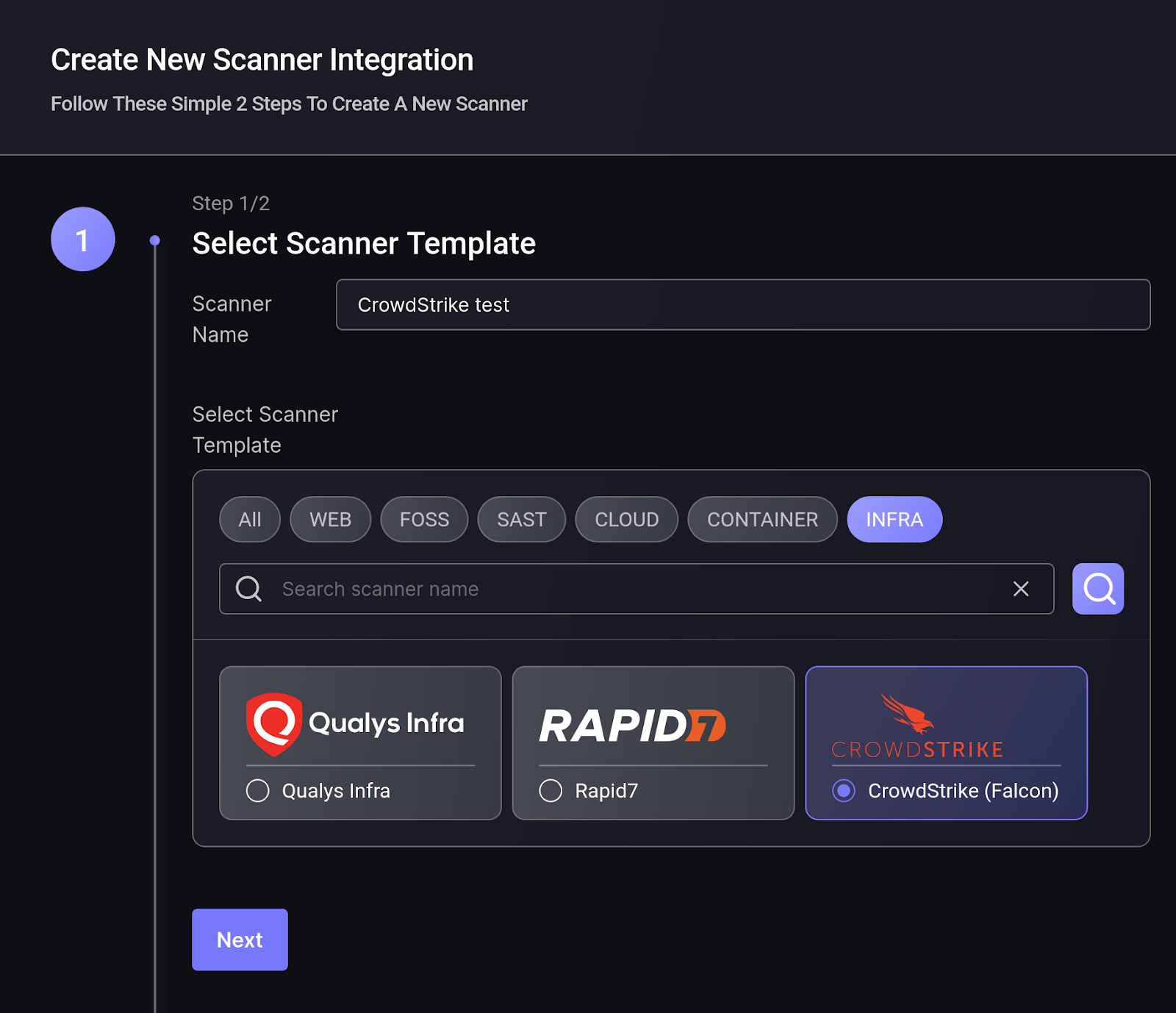The image size is (1176, 1013).
Task: Show All scanner templates filter
Action: click(250, 520)
